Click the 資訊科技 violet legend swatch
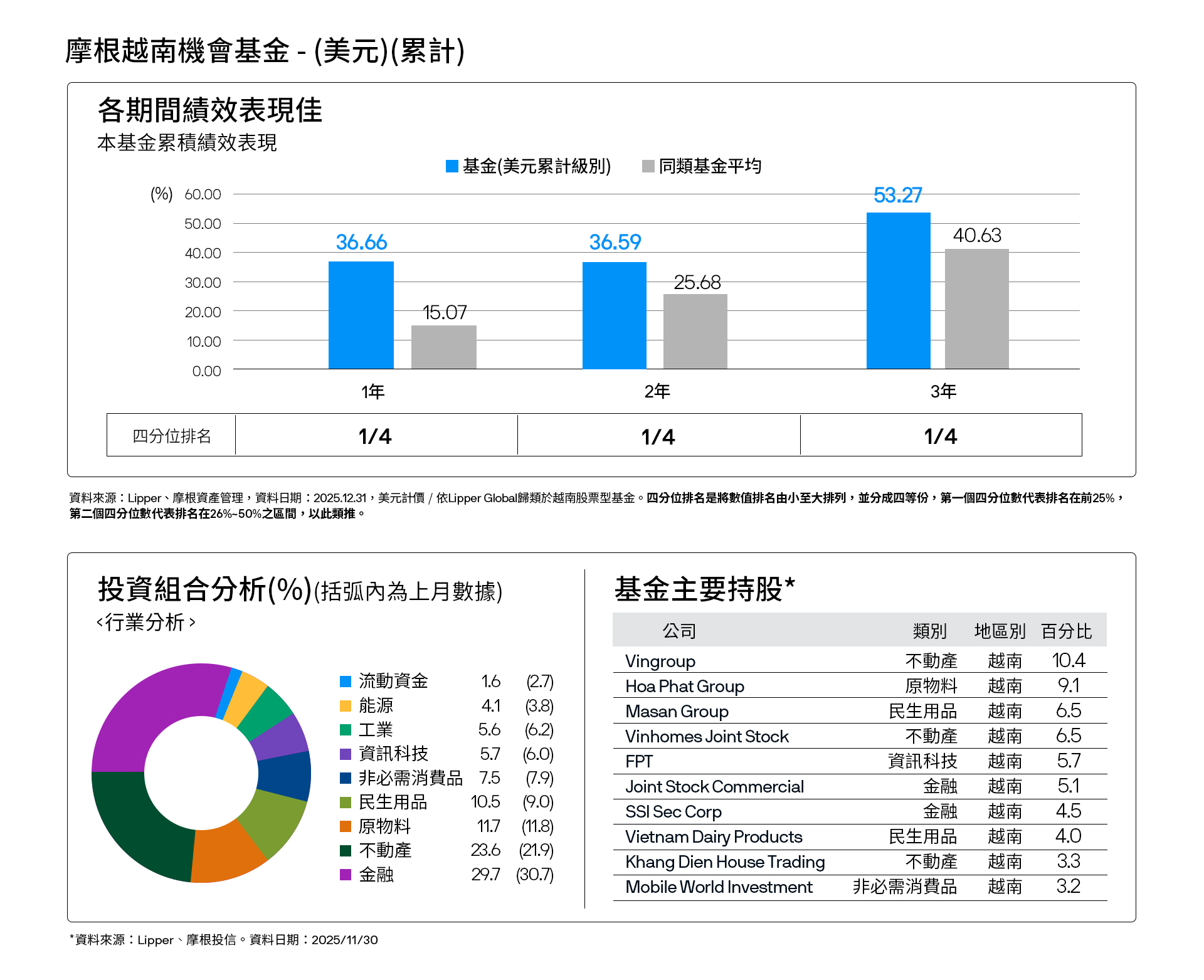This screenshot has height=980, width=1204. tap(345, 754)
